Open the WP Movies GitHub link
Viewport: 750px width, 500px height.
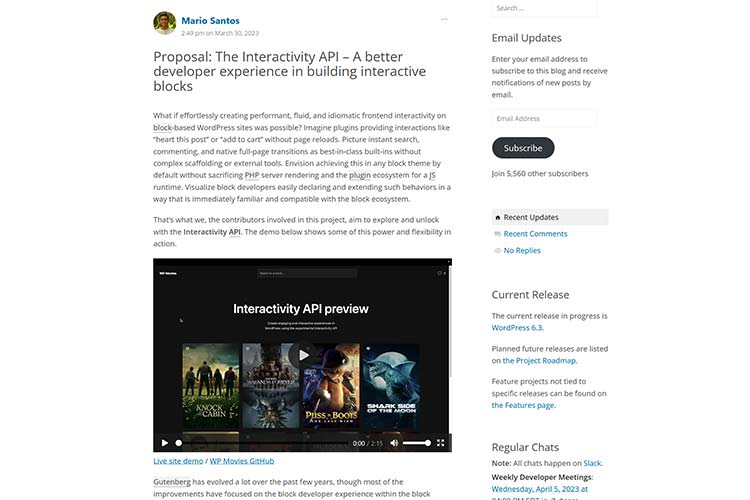pyautogui.click(x=242, y=461)
